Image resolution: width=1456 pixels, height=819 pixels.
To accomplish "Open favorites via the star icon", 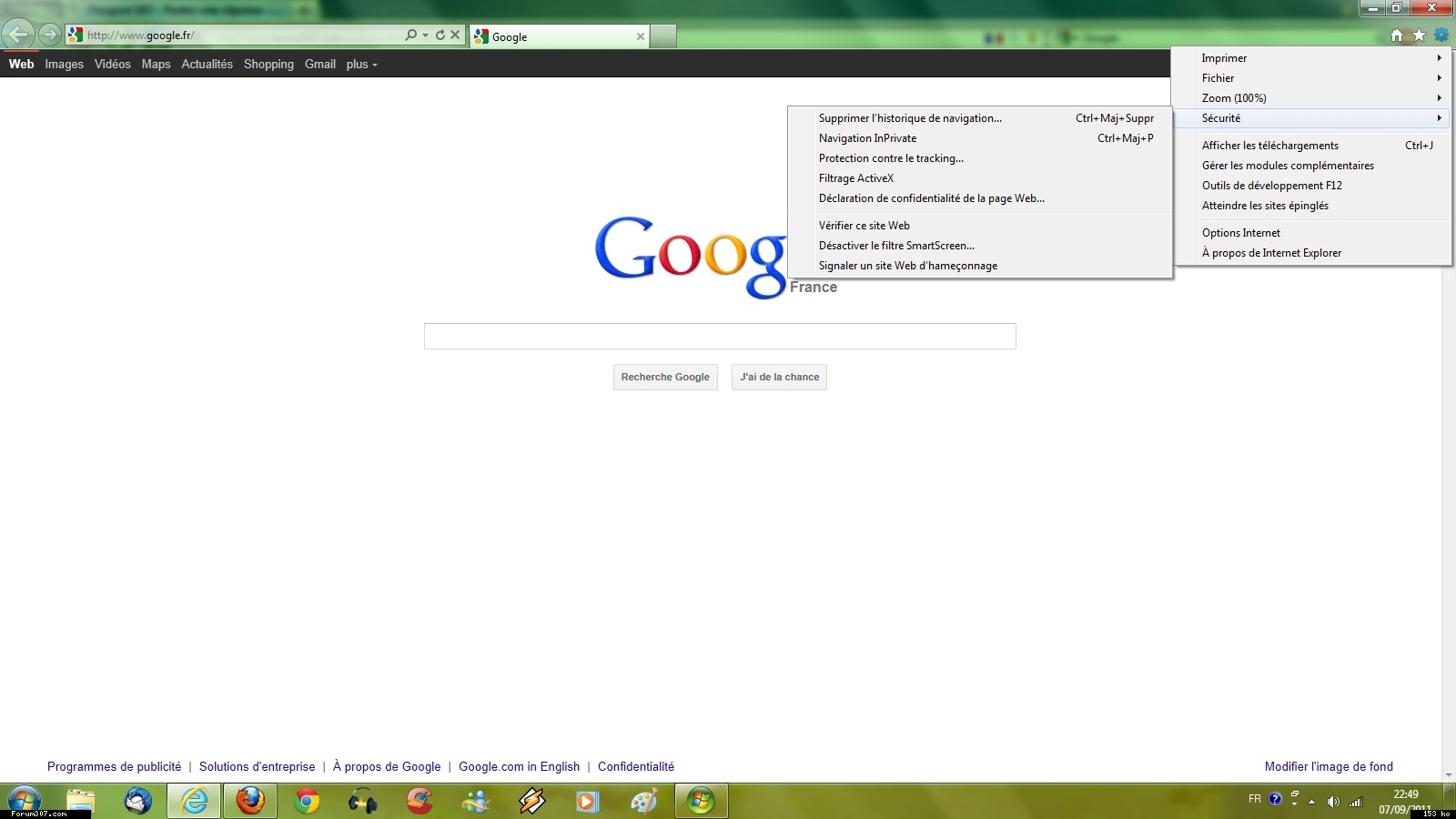I will click(1419, 35).
